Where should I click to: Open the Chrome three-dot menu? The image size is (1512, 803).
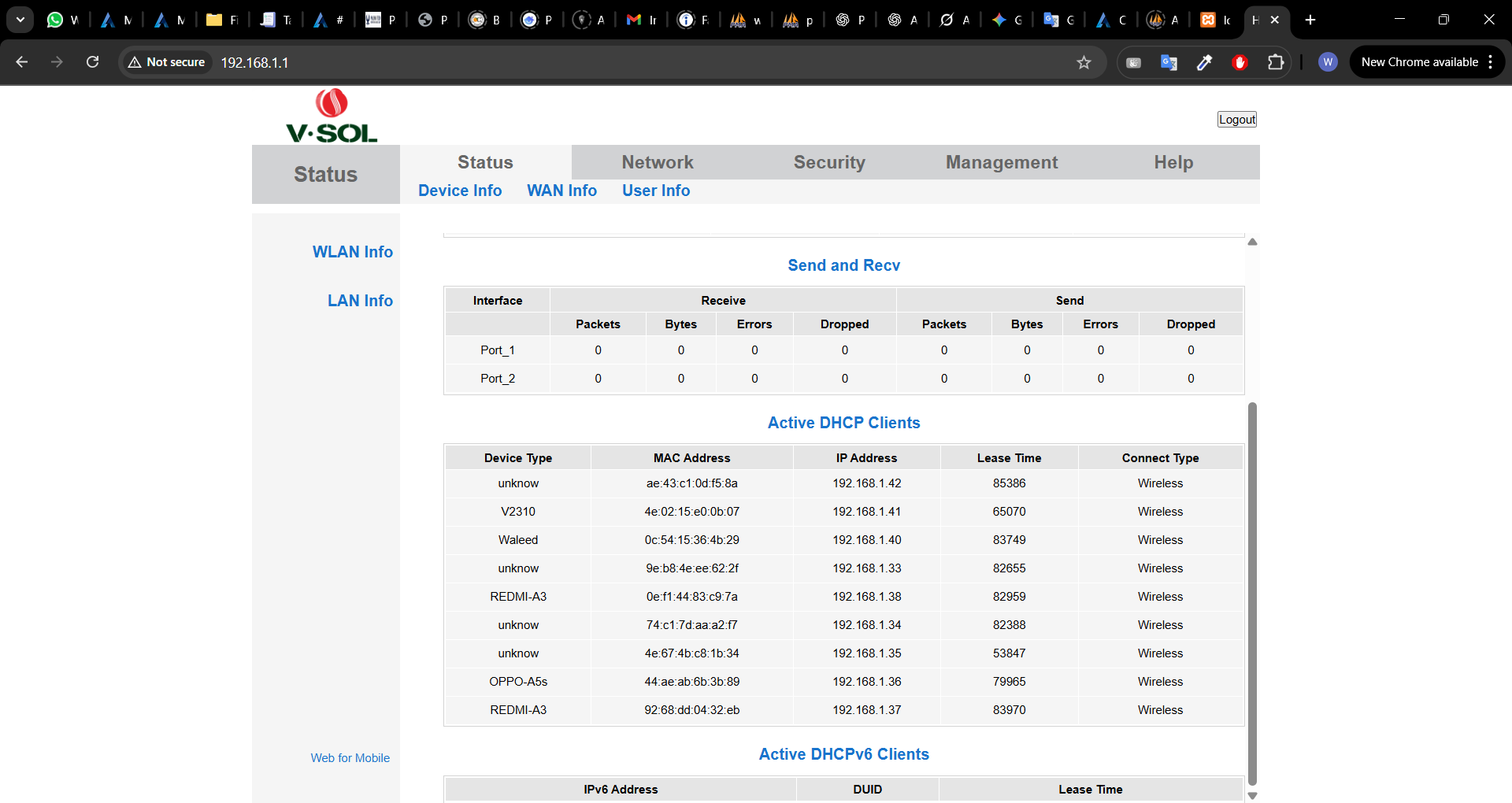(1491, 62)
